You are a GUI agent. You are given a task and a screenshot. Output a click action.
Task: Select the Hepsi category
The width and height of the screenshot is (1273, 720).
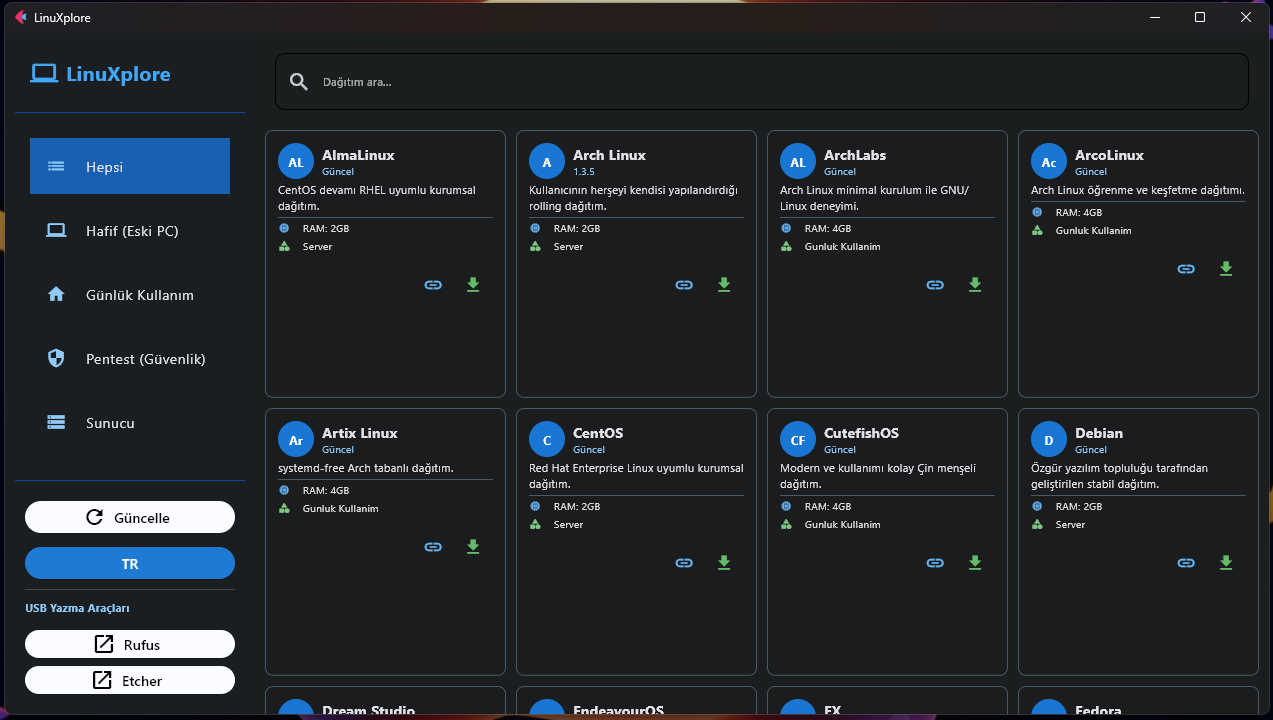tap(130, 166)
